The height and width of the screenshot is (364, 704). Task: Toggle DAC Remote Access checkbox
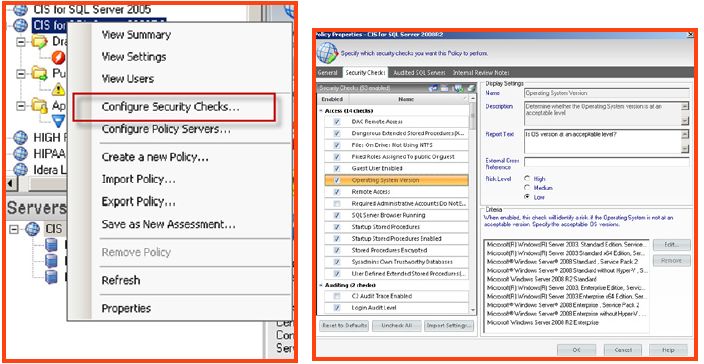337,122
